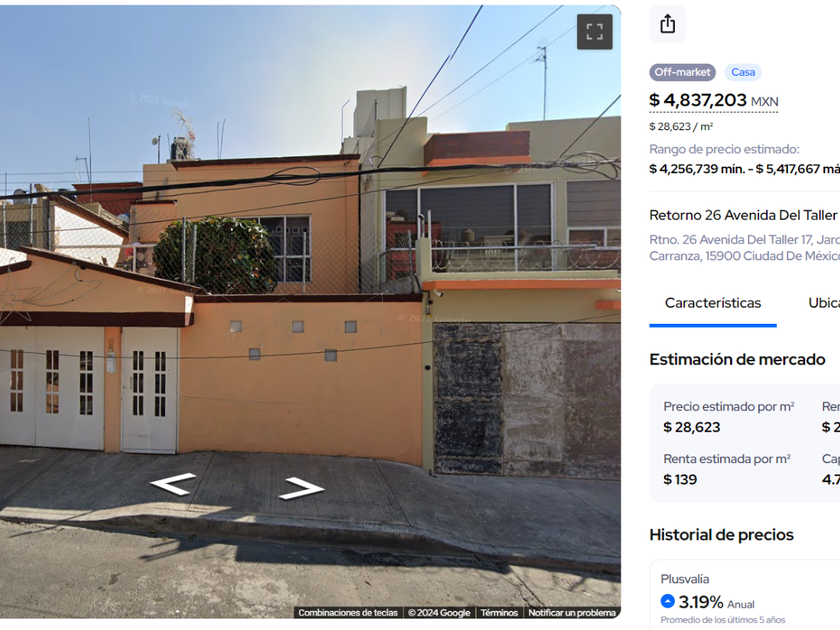This screenshot has height=630, width=840.
Task: Click the Precio estimado por m² value
Action: coord(692,427)
